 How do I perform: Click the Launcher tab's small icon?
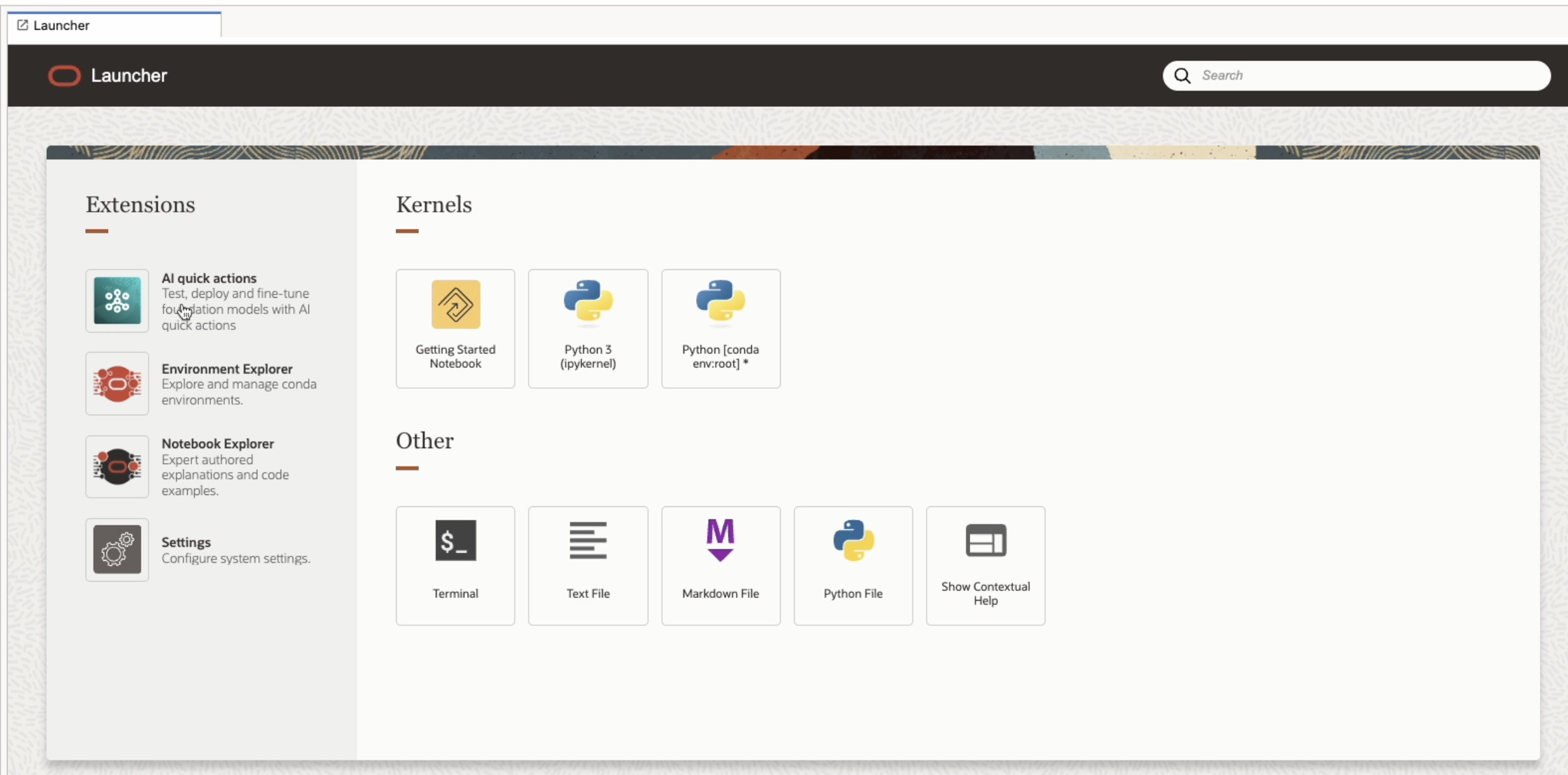(x=23, y=25)
